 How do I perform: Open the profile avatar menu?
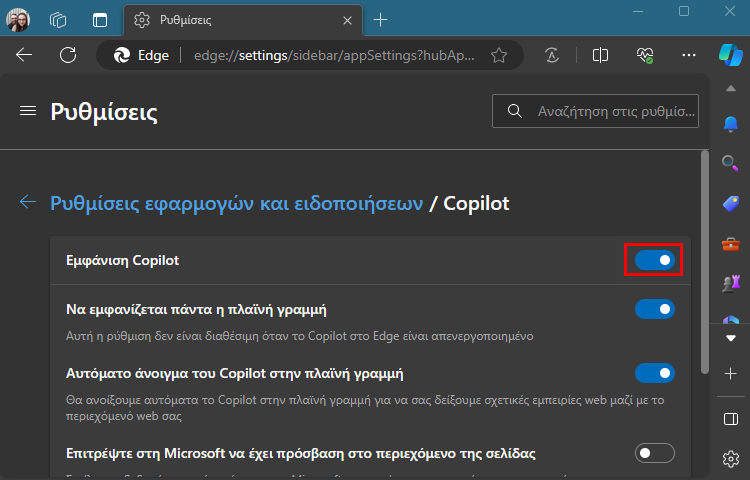click(x=18, y=20)
